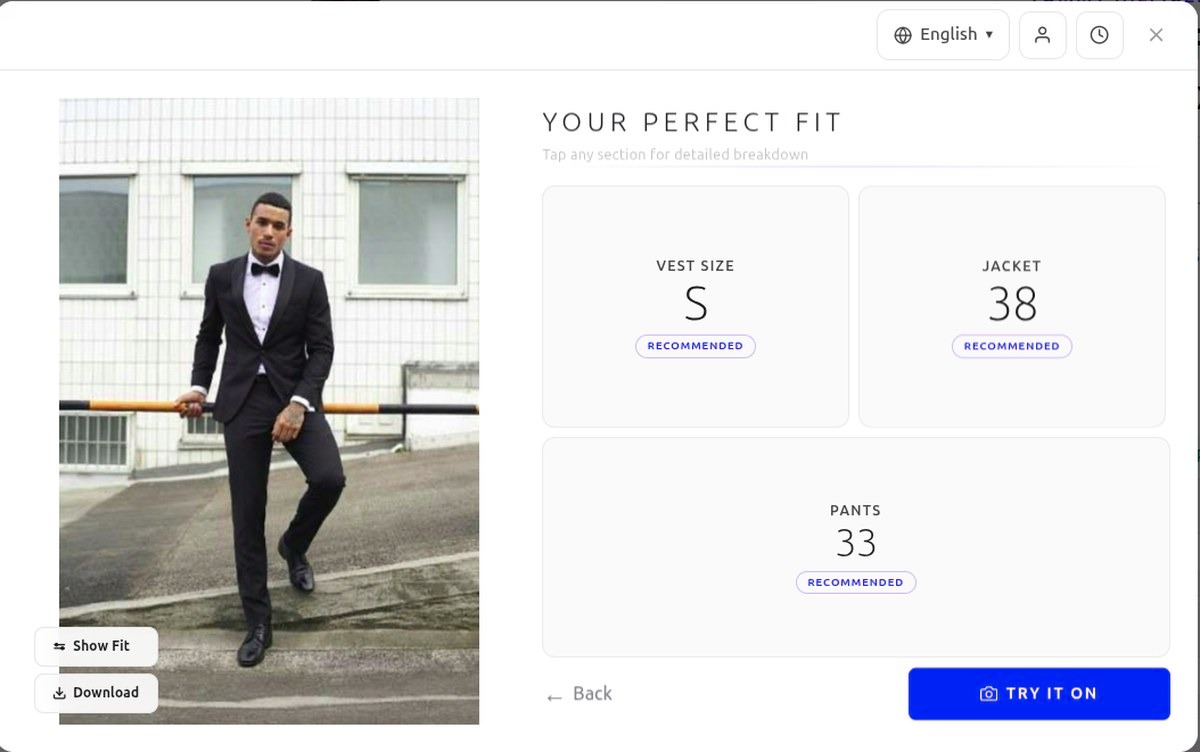Click the Recommended badge under Vest Size

(695, 346)
